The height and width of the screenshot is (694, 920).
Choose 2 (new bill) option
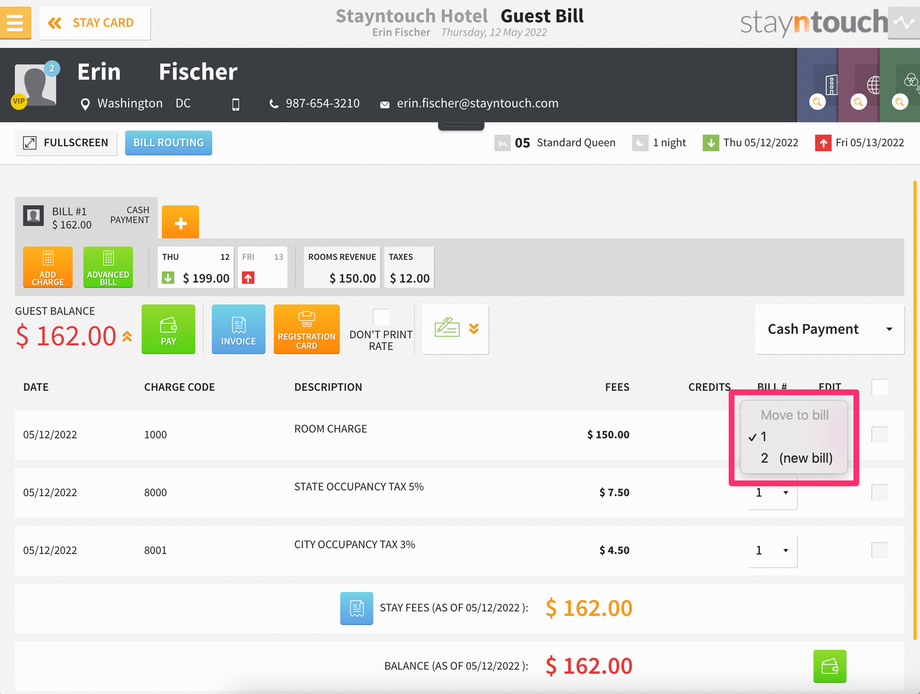pos(794,458)
